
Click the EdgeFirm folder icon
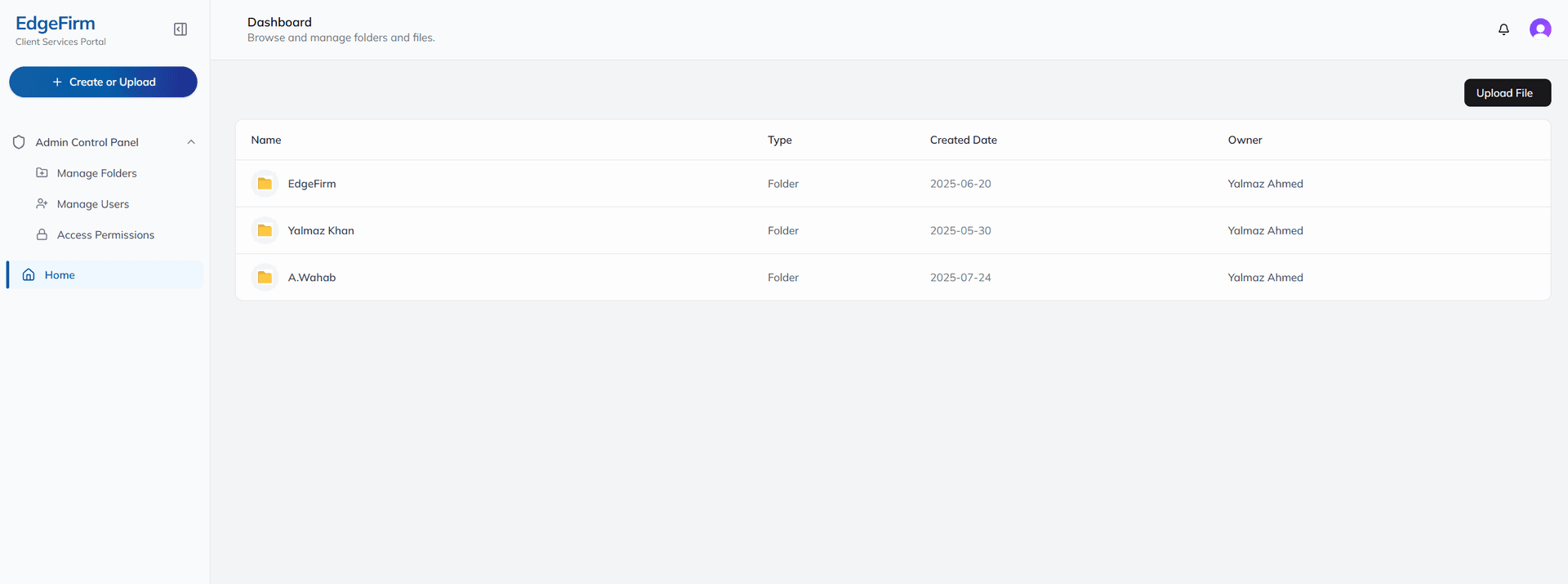(265, 184)
